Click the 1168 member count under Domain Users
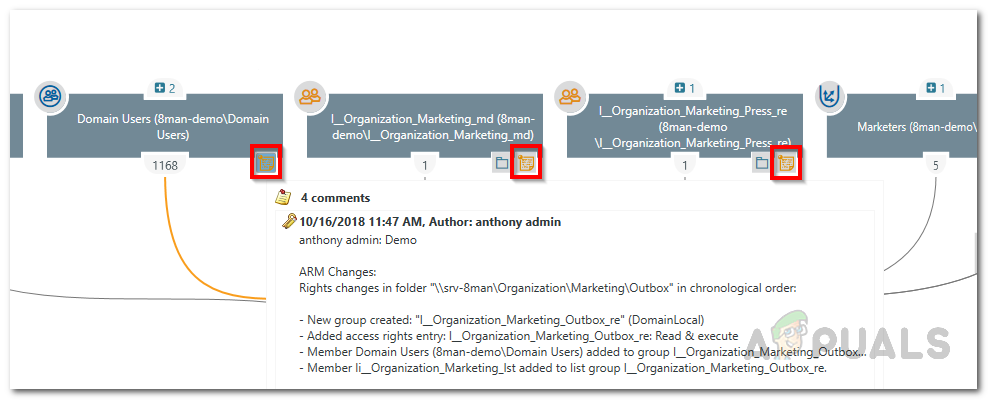Image resolution: width=988 pixels, height=400 pixels. click(x=165, y=165)
